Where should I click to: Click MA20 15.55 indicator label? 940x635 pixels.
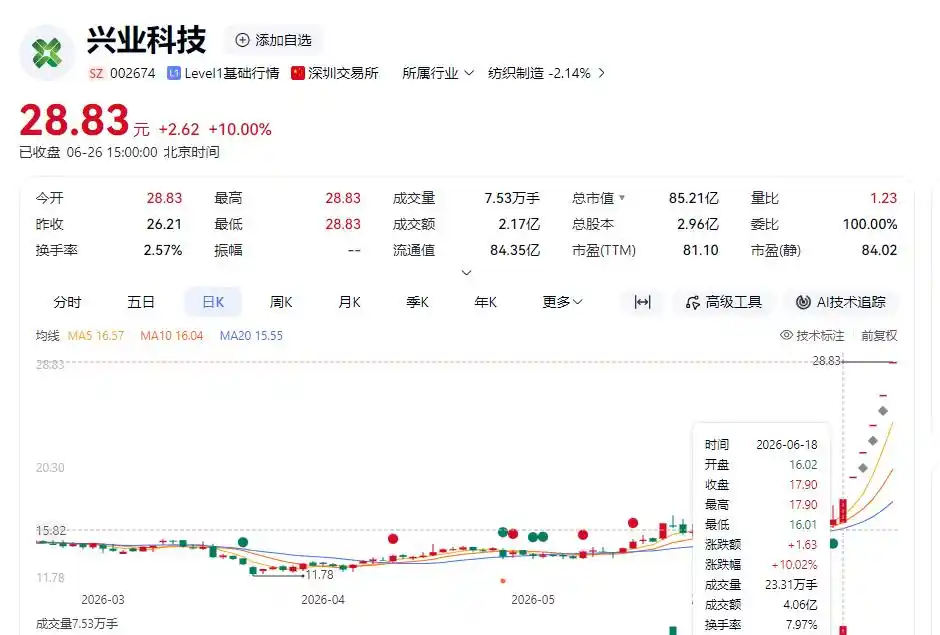pos(251,335)
